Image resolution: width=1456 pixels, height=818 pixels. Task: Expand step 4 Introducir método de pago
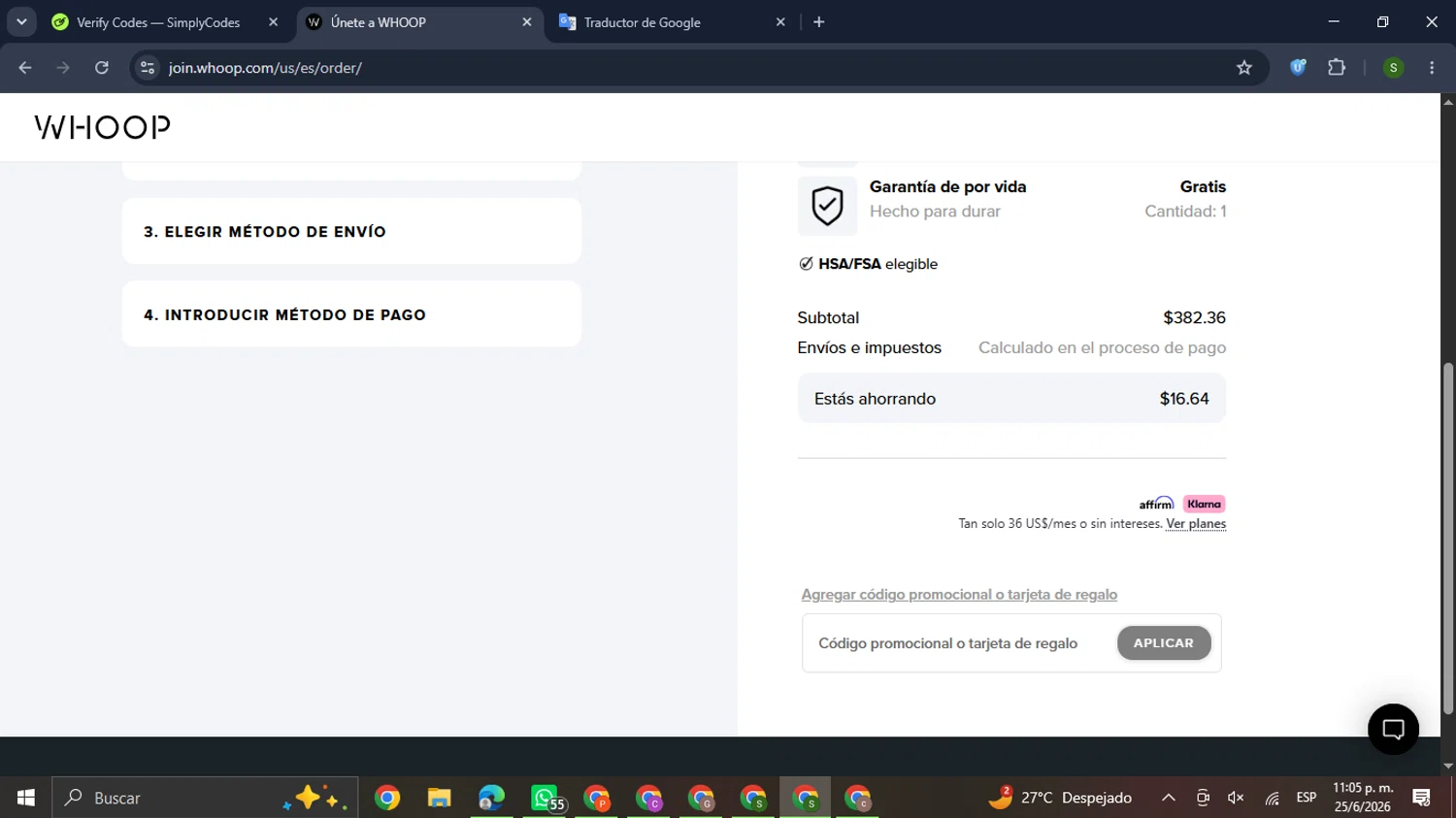(x=351, y=314)
